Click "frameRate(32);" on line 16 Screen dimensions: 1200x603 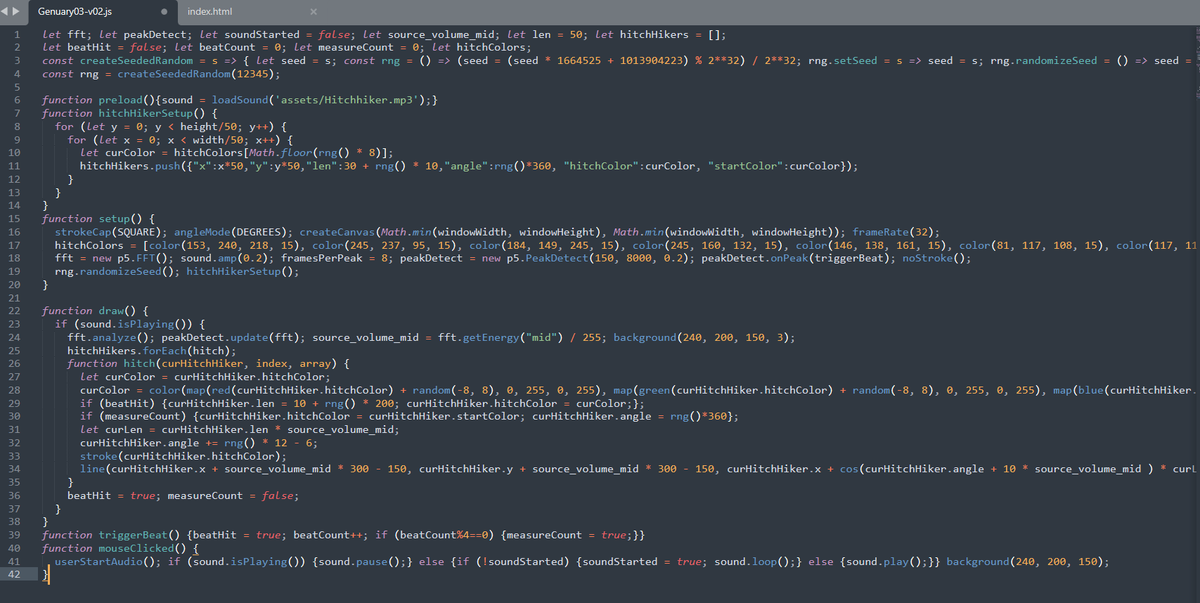click(896, 231)
